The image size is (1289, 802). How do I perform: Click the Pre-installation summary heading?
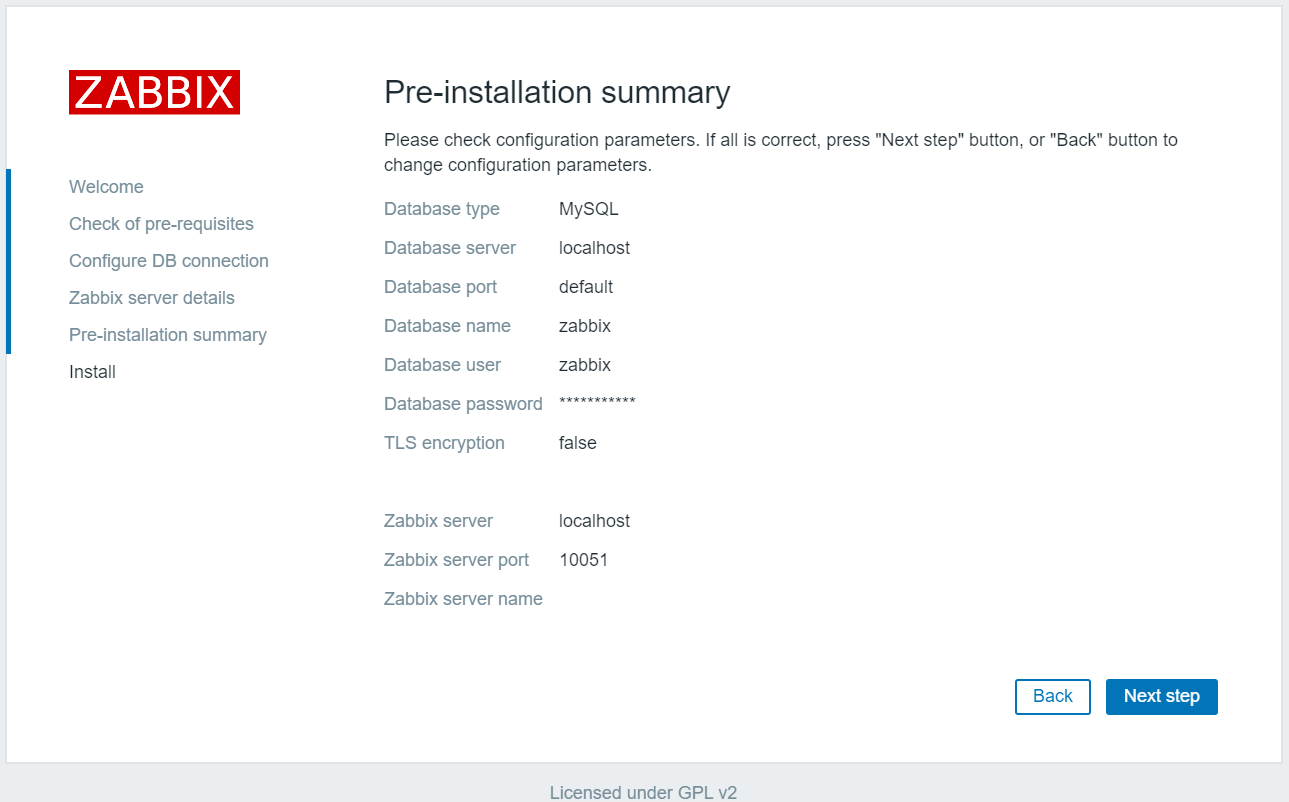557,92
